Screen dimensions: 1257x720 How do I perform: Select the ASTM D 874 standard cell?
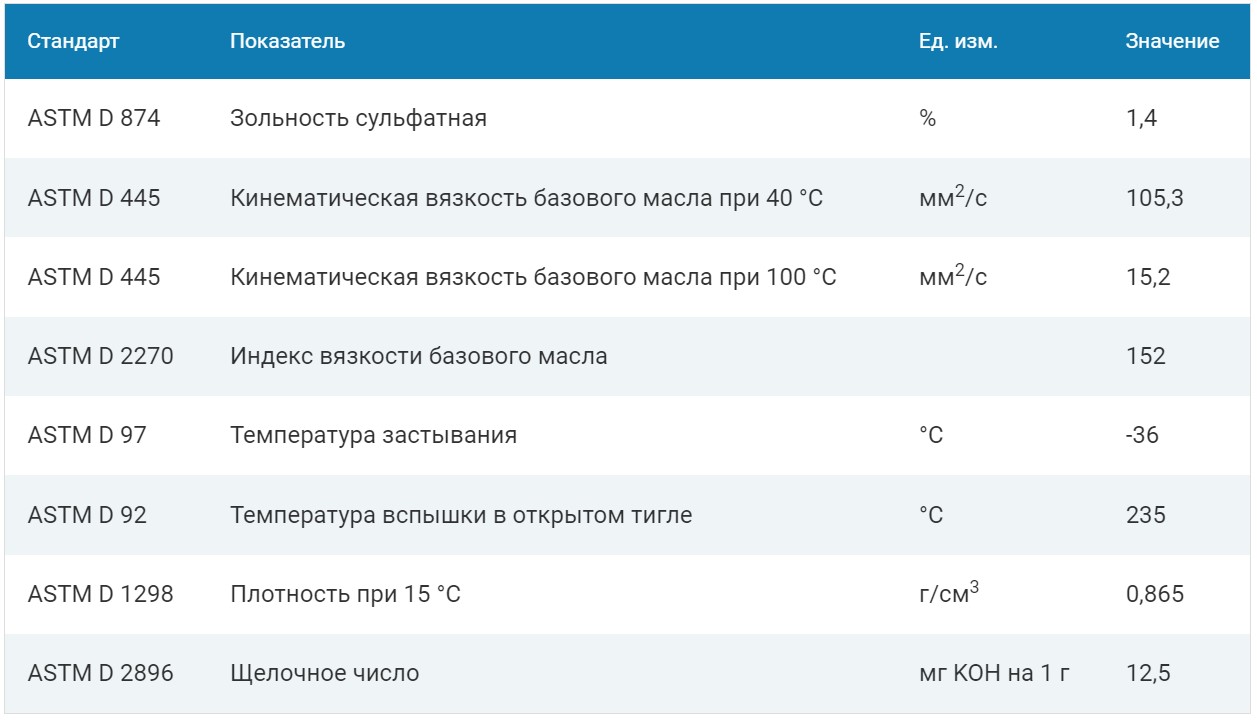pyautogui.click(x=94, y=118)
